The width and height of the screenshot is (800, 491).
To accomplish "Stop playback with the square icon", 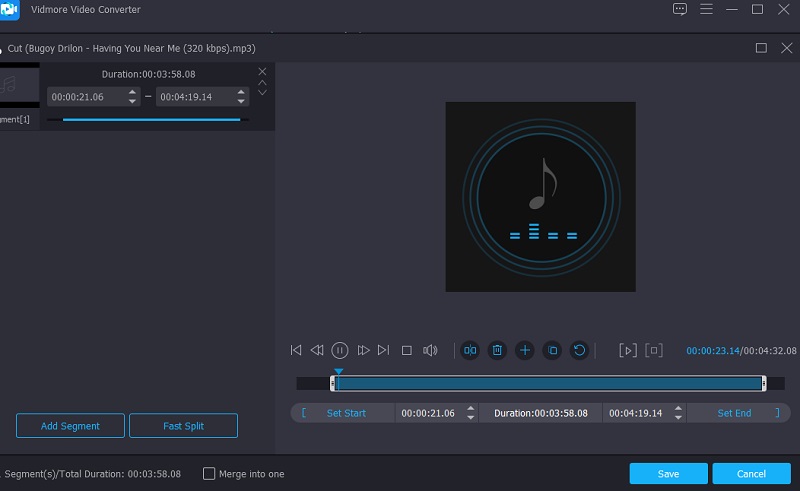I will [407, 350].
